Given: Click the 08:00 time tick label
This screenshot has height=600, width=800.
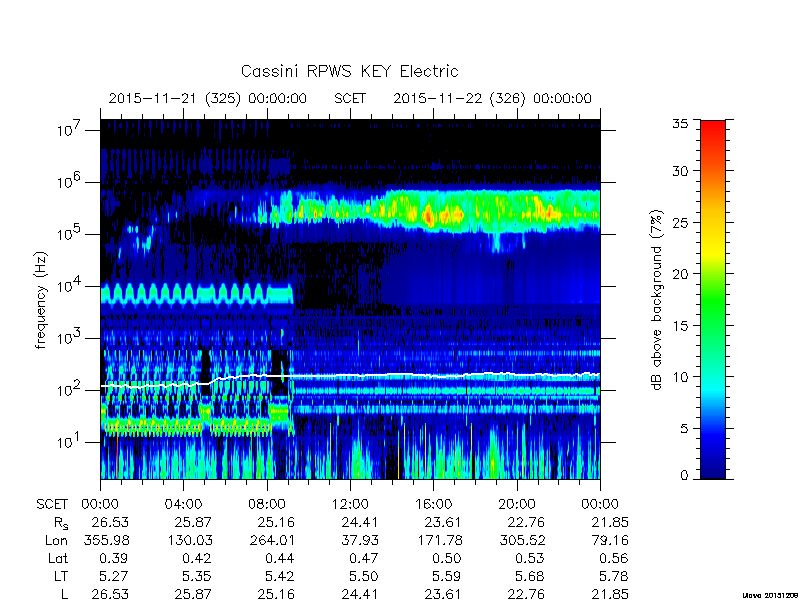Looking at the screenshot, I should 267,504.
